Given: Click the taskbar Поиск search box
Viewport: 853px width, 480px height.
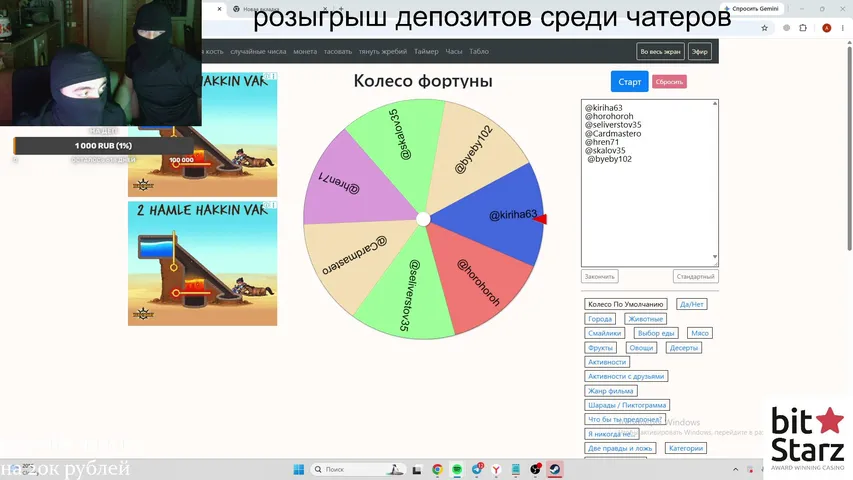Looking at the screenshot, I should pos(357,469).
